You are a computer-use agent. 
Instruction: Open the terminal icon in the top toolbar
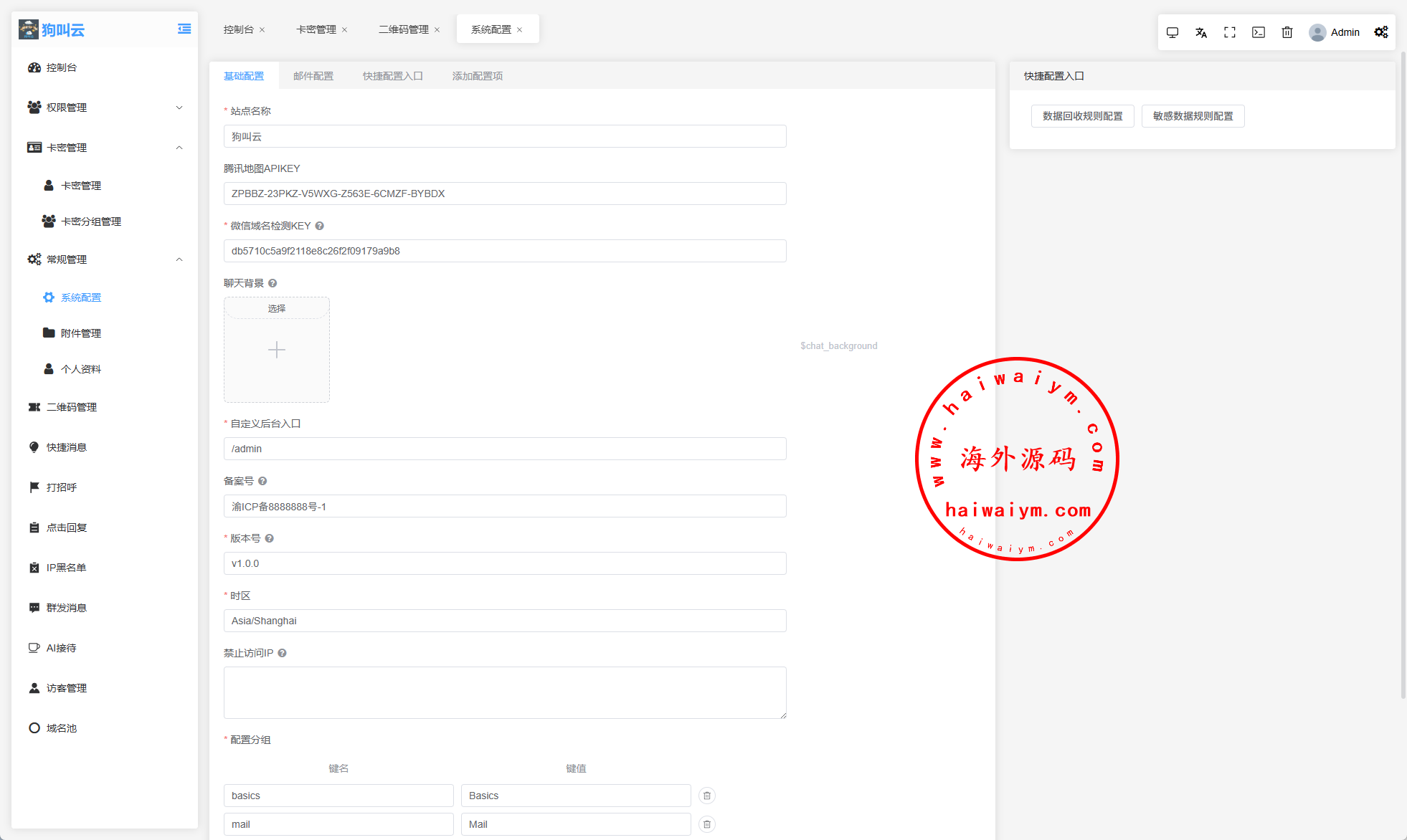1259,32
